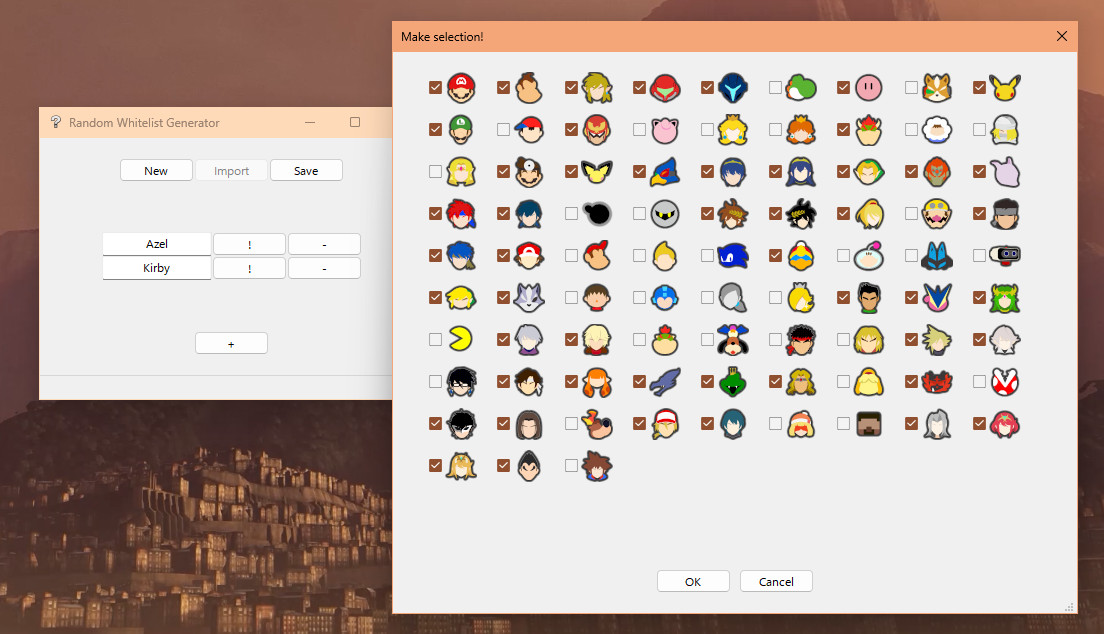Tick the checkbox next to Jigglypuff
Image resolution: width=1104 pixels, height=634 pixels.
[639, 130]
